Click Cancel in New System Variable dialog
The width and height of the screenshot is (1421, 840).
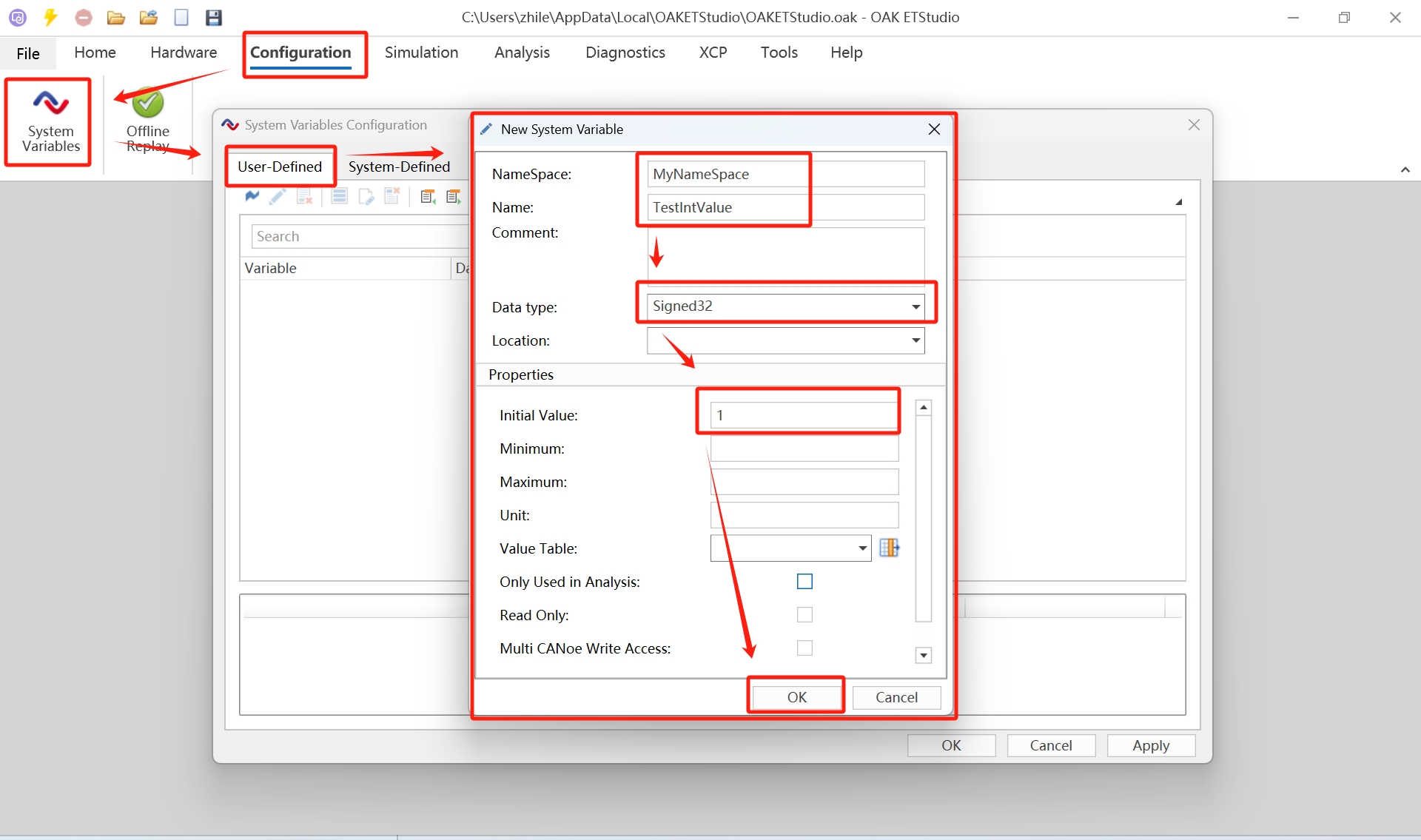pos(896,697)
